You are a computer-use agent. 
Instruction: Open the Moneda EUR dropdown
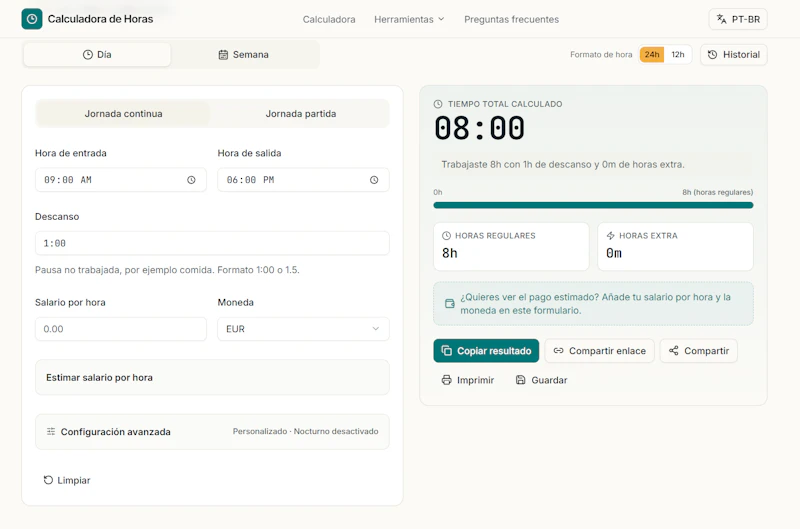(x=303, y=329)
